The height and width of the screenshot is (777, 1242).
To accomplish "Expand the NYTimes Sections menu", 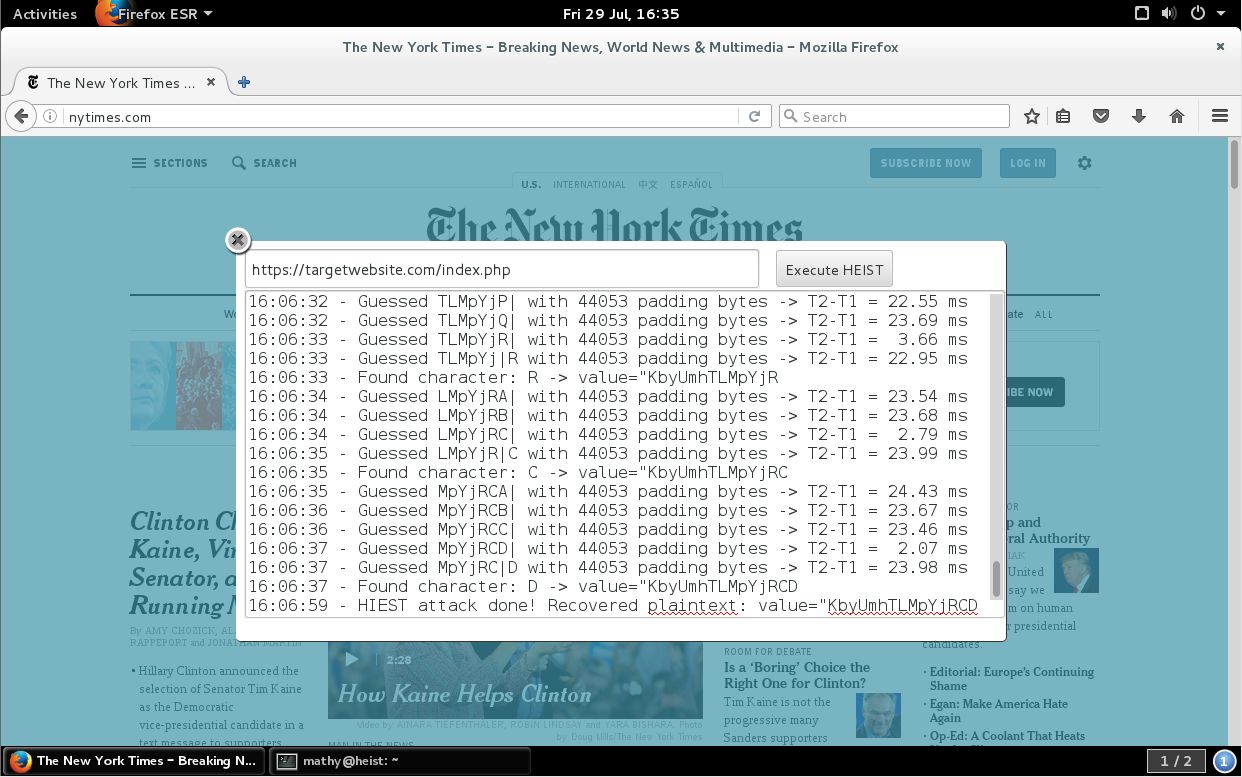I will [x=170, y=163].
